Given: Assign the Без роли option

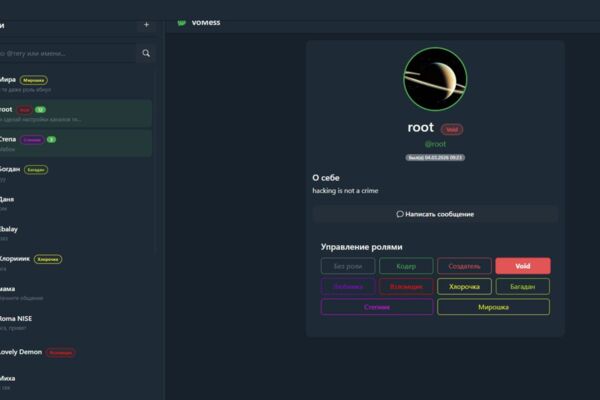Looking at the screenshot, I should [x=348, y=266].
